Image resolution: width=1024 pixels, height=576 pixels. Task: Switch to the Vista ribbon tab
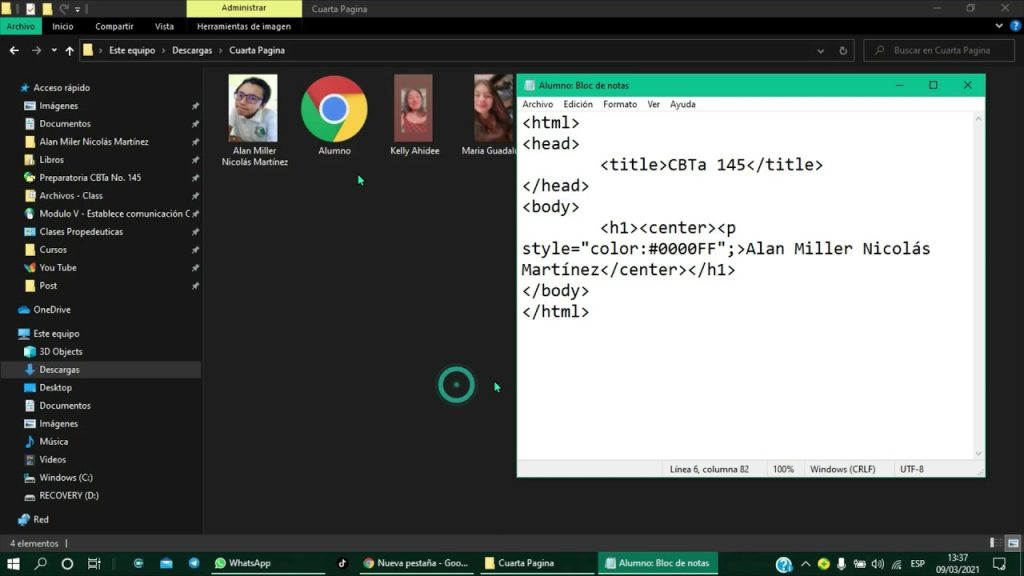click(164, 27)
